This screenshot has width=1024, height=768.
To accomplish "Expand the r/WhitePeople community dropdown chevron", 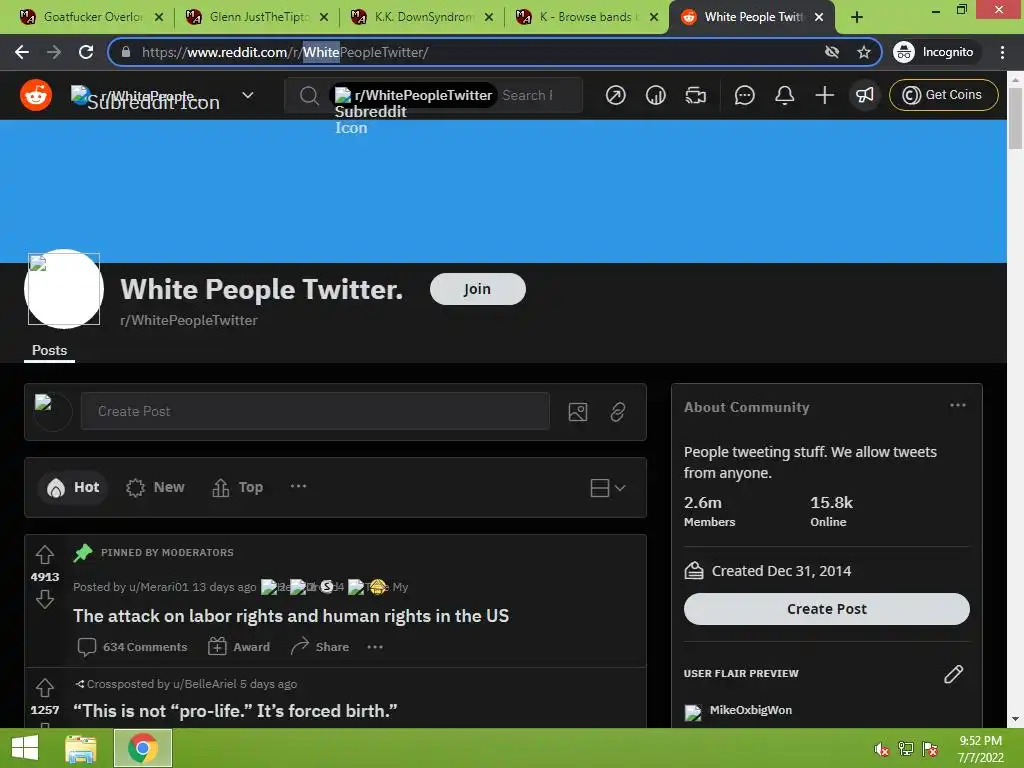I will coord(248,95).
